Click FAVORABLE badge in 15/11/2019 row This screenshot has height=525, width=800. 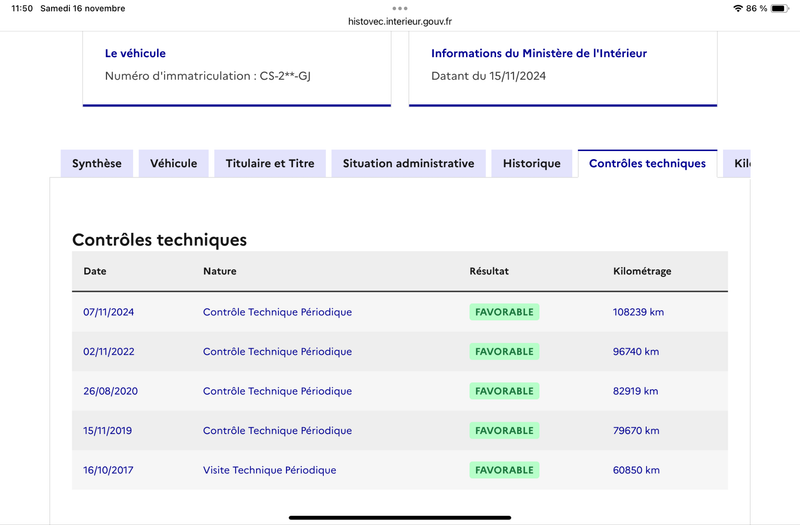(x=504, y=431)
